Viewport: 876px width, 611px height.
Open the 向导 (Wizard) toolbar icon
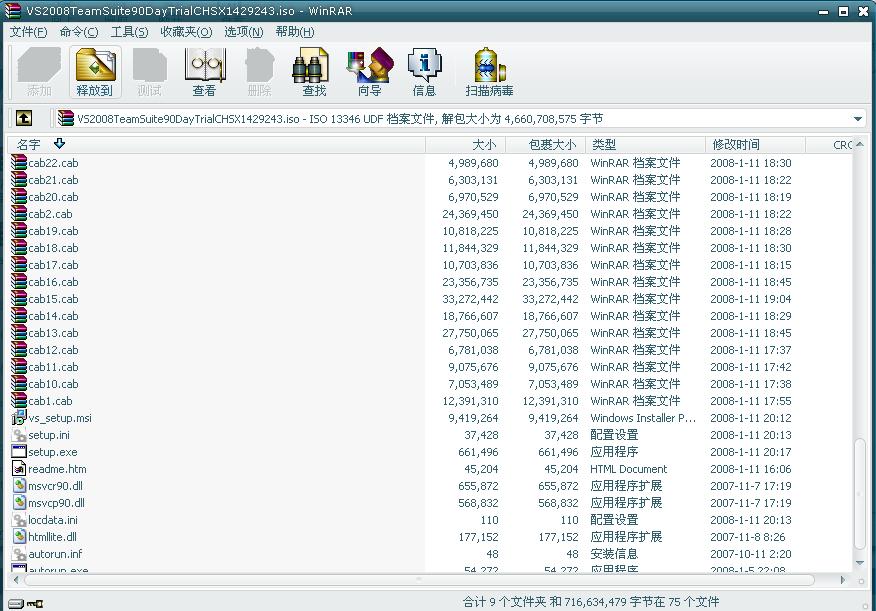(369, 71)
